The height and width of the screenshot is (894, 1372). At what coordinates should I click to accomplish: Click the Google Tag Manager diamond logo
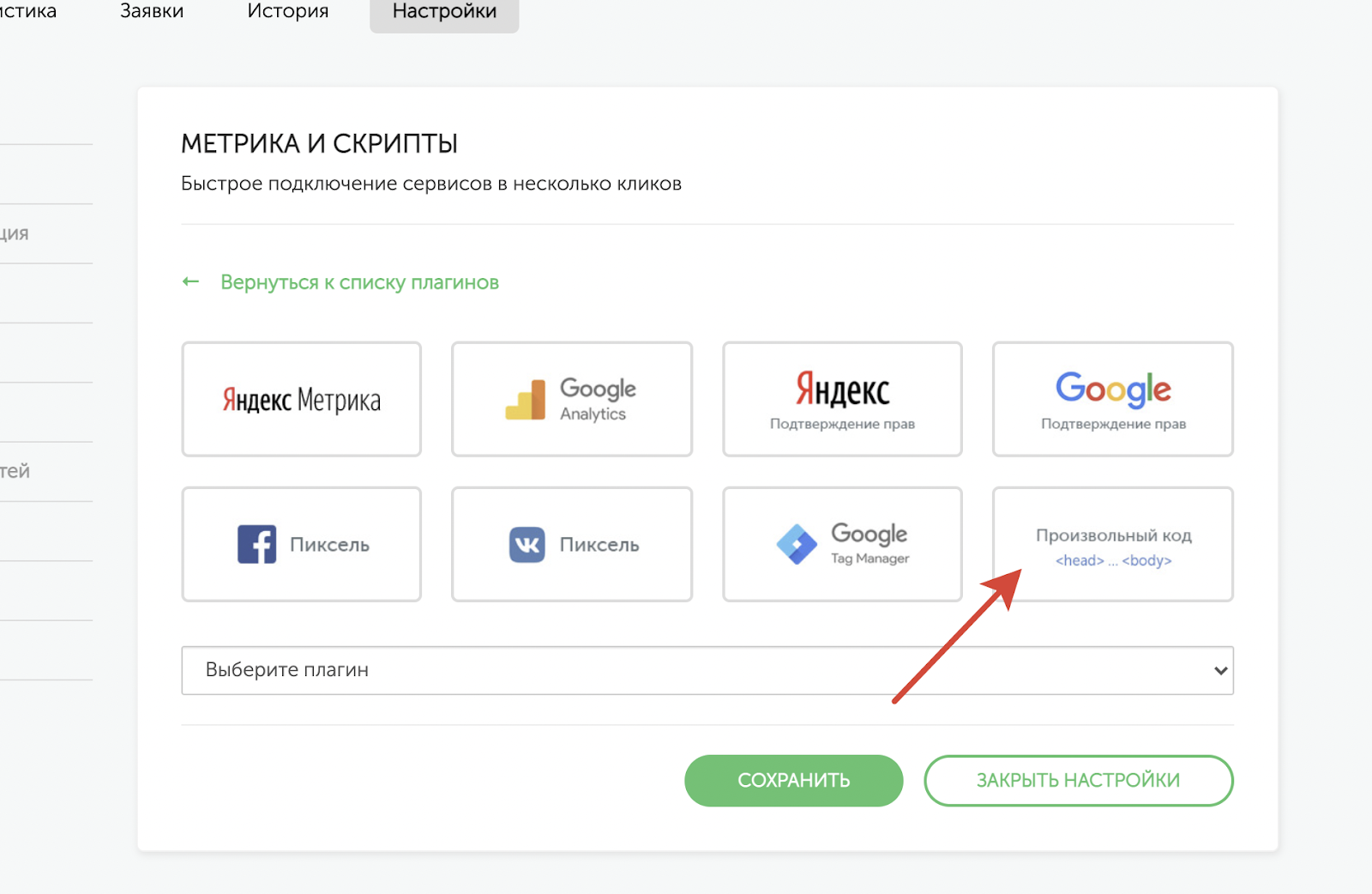(797, 545)
